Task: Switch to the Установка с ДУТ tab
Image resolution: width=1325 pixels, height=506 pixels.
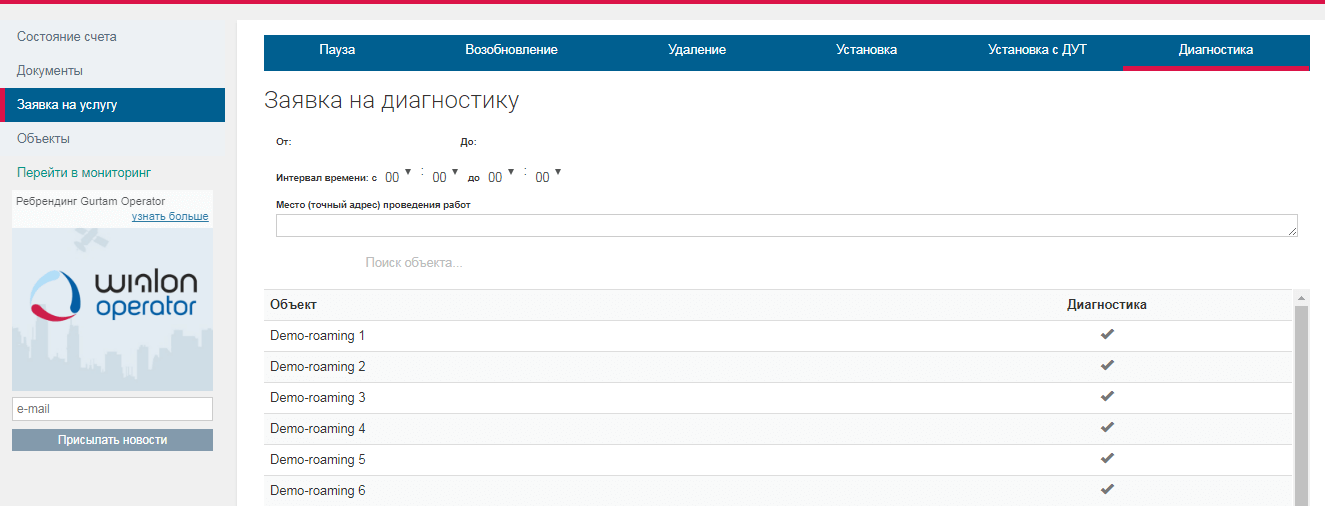Action: [1037, 50]
